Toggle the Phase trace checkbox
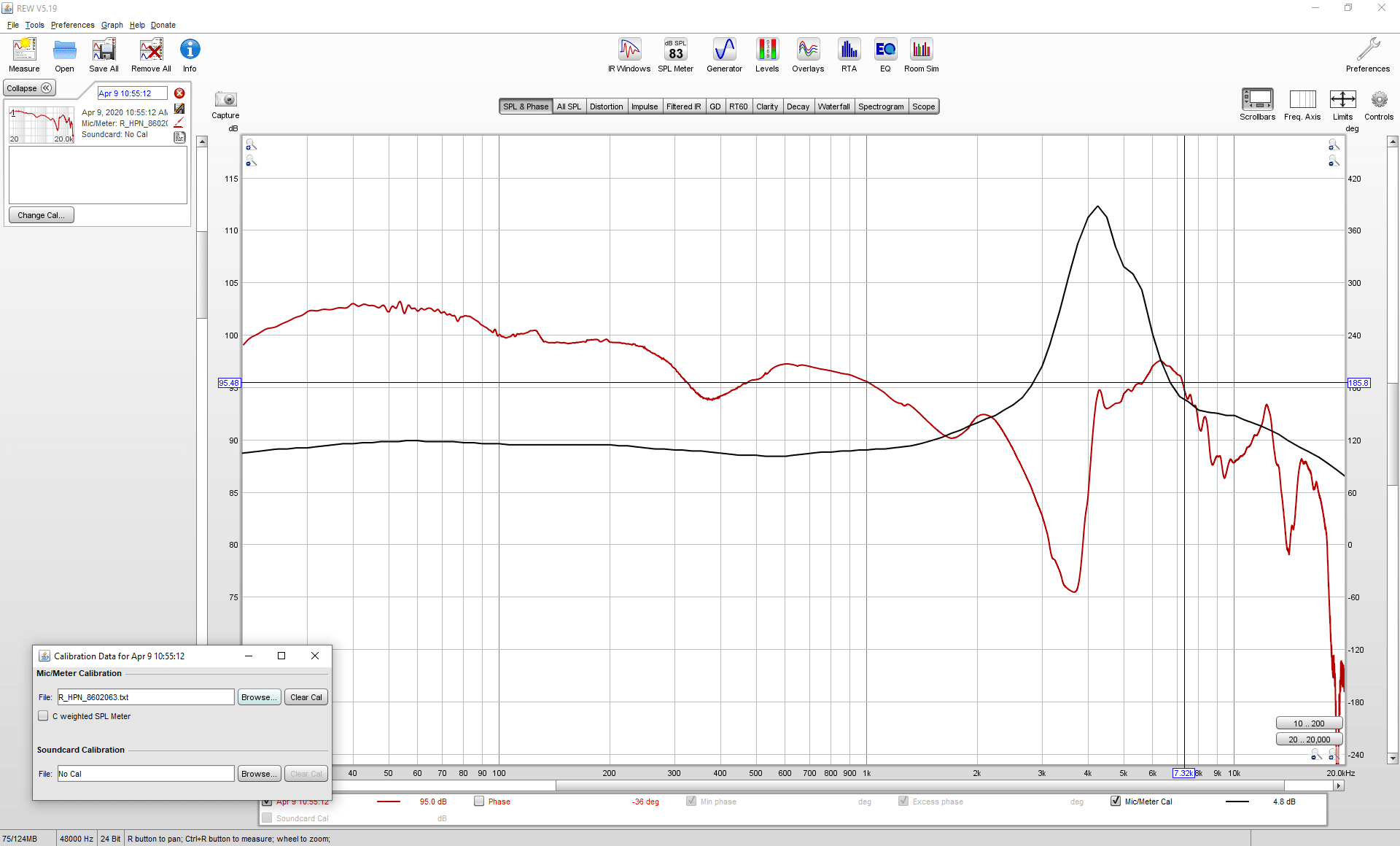The image size is (1400, 846). (x=479, y=802)
